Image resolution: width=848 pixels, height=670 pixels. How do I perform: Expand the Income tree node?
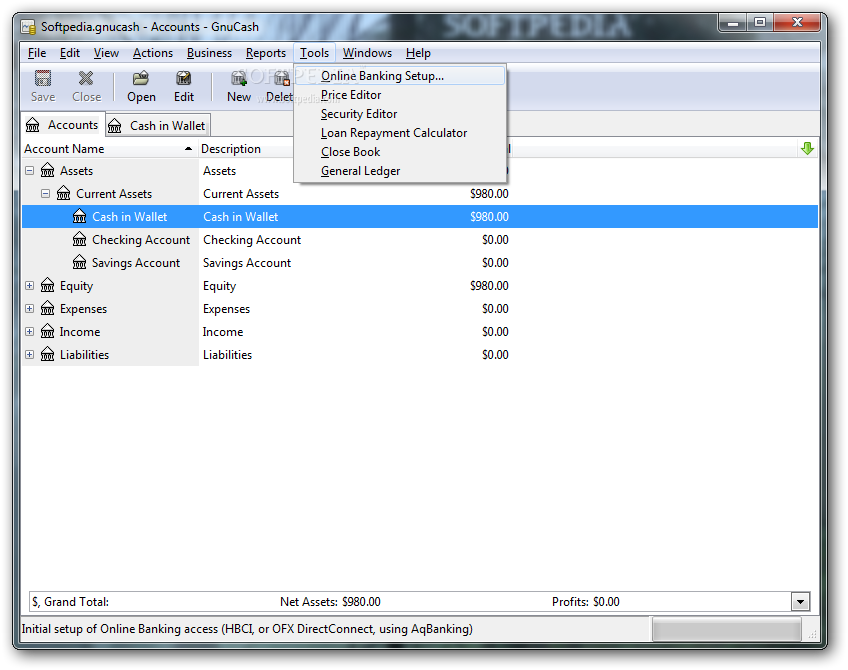pyautogui.click(x=30, y=331)
